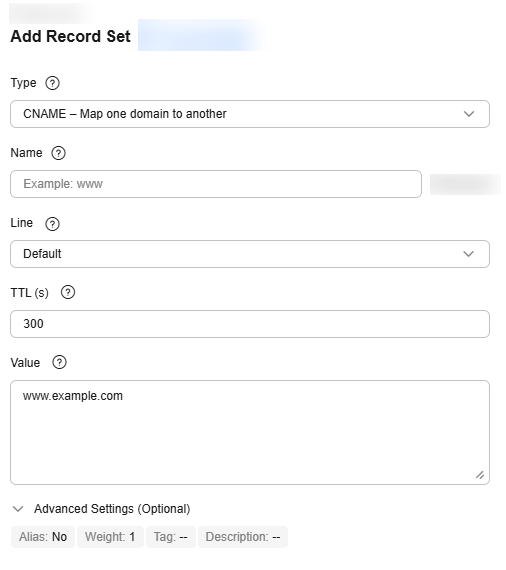506x570 pixels.
Task: Click the chevron arrow in the Default selector
Action: [x=469, y=254]
